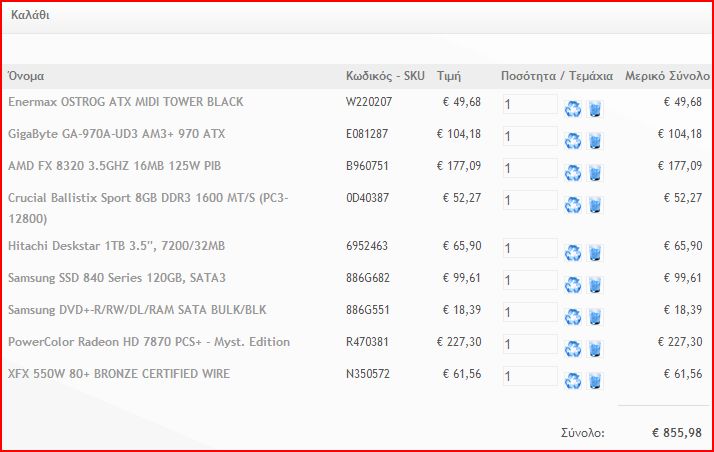Focus quantity input for Samsung DVD+-R/RW drive
Screen dimensions: 714x452
click(530, 312)
